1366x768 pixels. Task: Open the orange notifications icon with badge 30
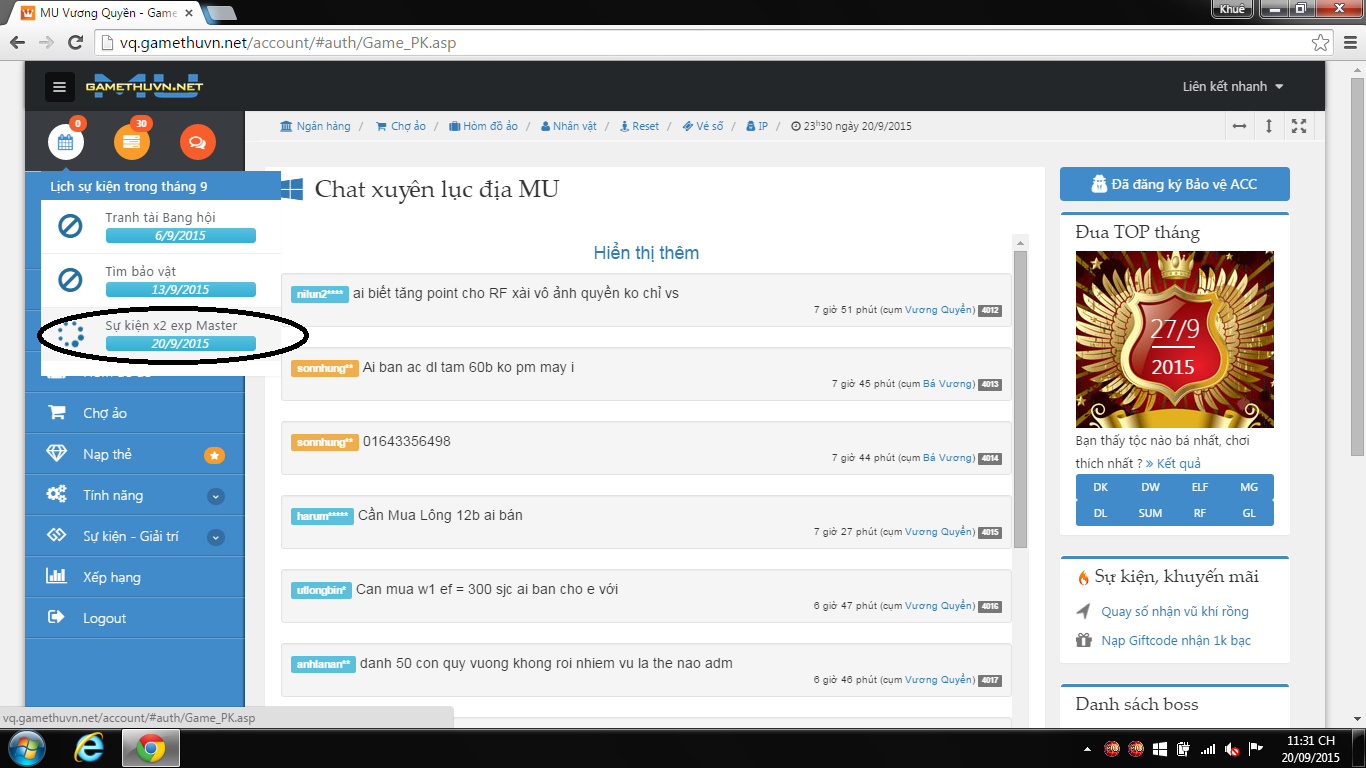tap(131, 142)
